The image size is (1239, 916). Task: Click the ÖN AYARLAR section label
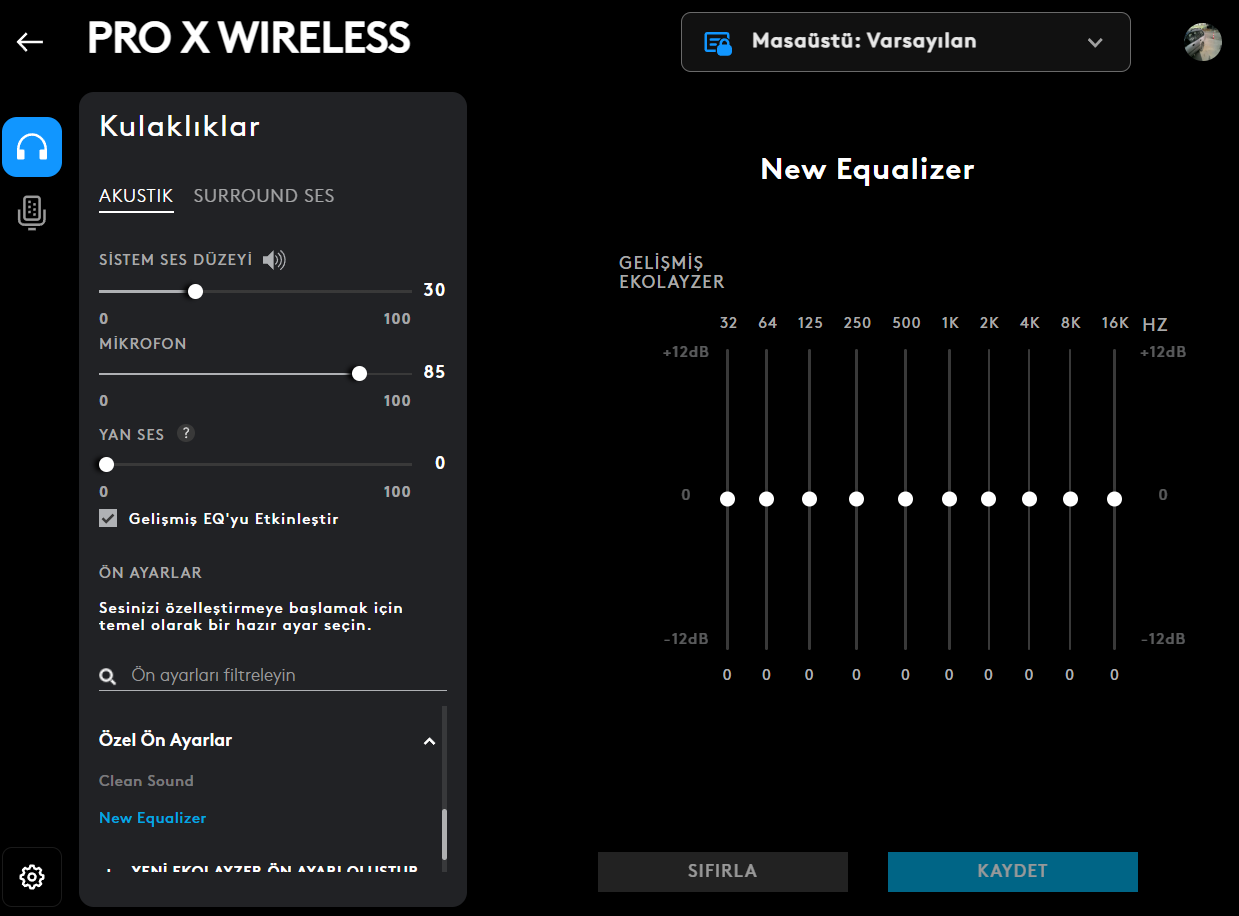[x=150, y=573]
